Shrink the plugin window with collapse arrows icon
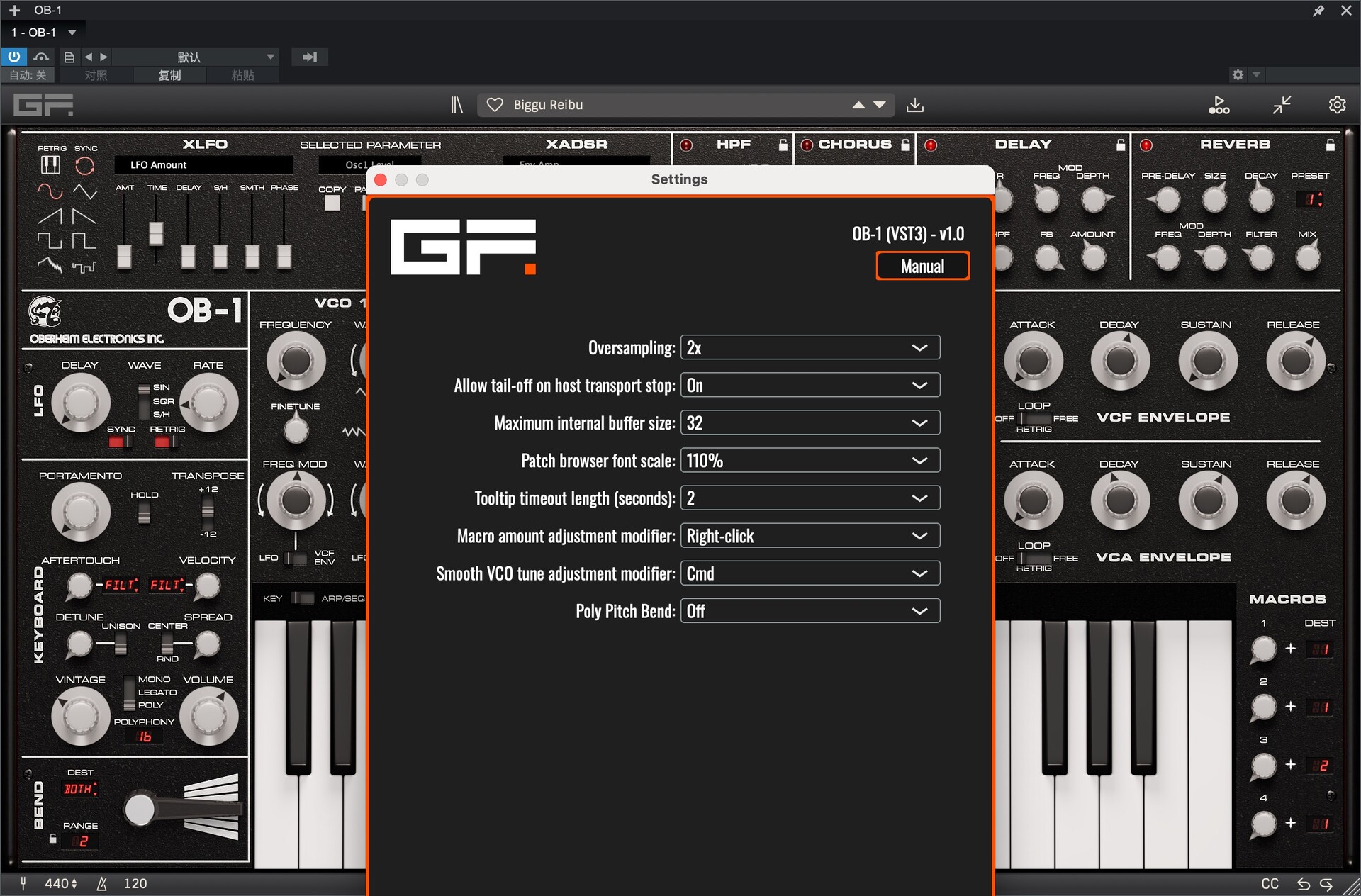The height and width of the screenshot is (896, 1361). 1282,105
